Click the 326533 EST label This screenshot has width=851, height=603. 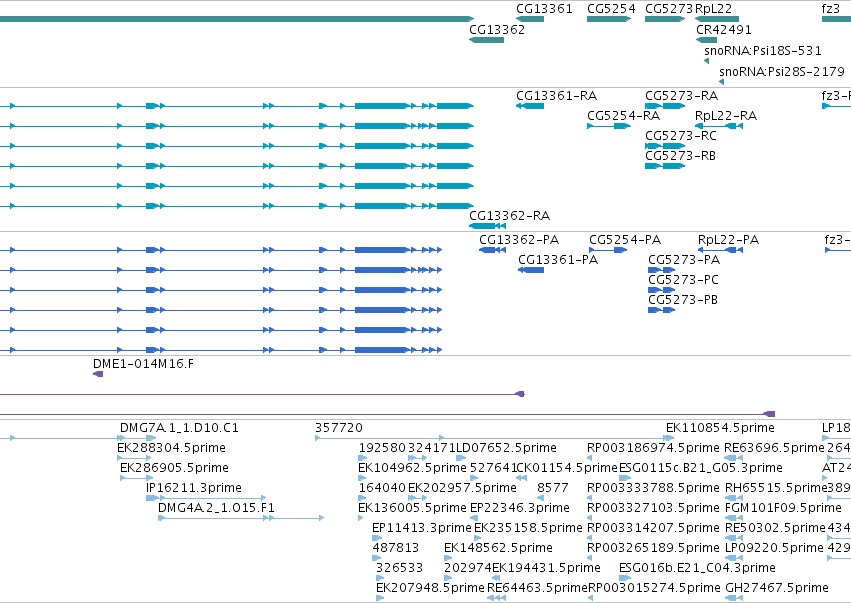pos(399,568)
